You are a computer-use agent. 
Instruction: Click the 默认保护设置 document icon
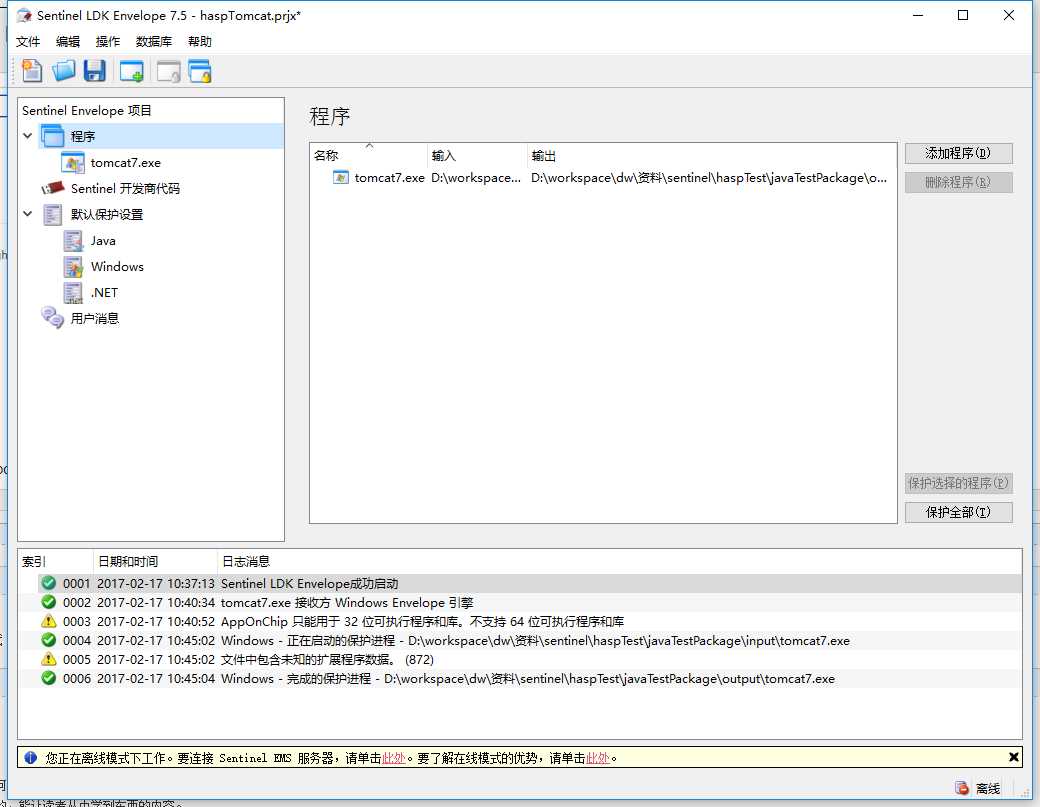53,215
